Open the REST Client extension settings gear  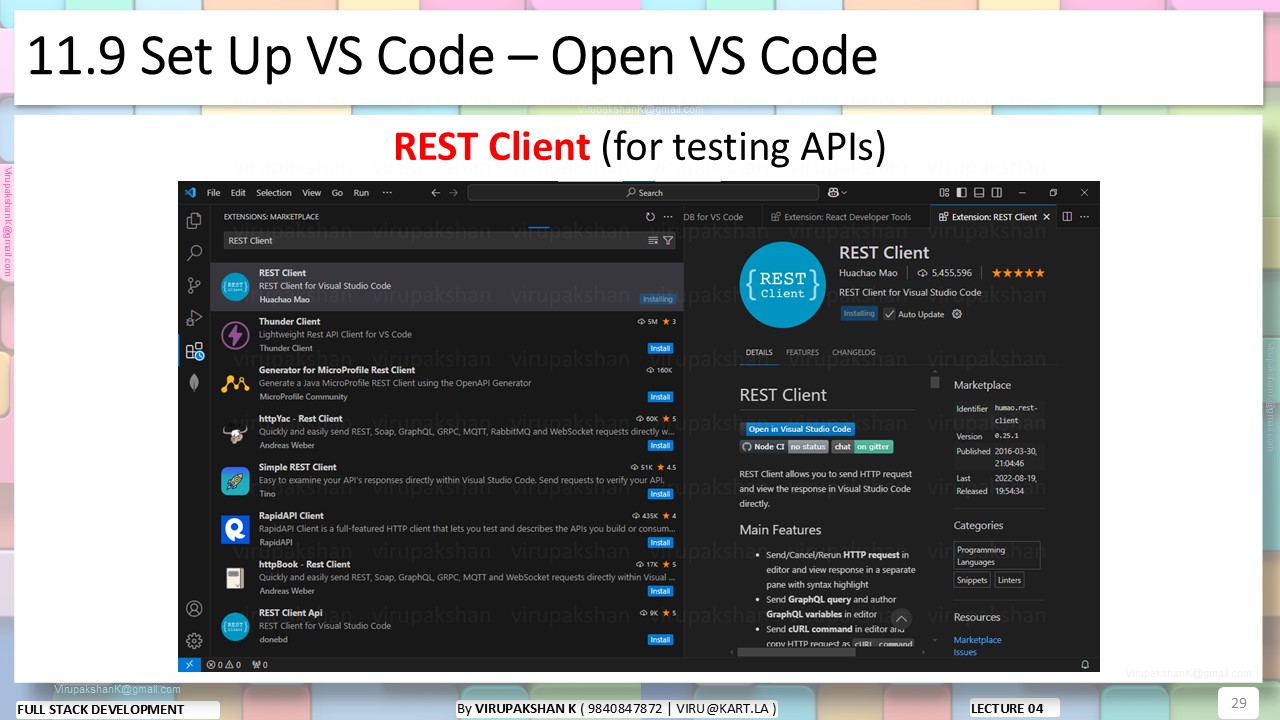click(x=957, y=314)
